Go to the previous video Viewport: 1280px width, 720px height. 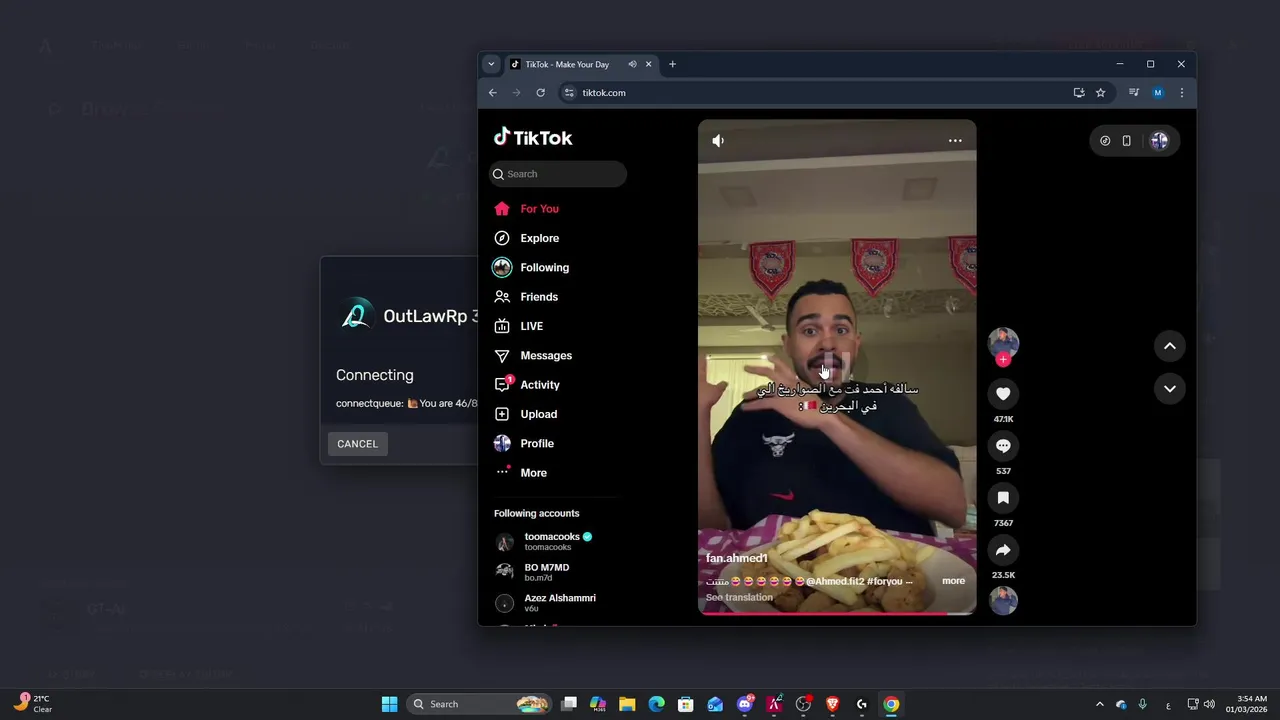[1169, 346]
